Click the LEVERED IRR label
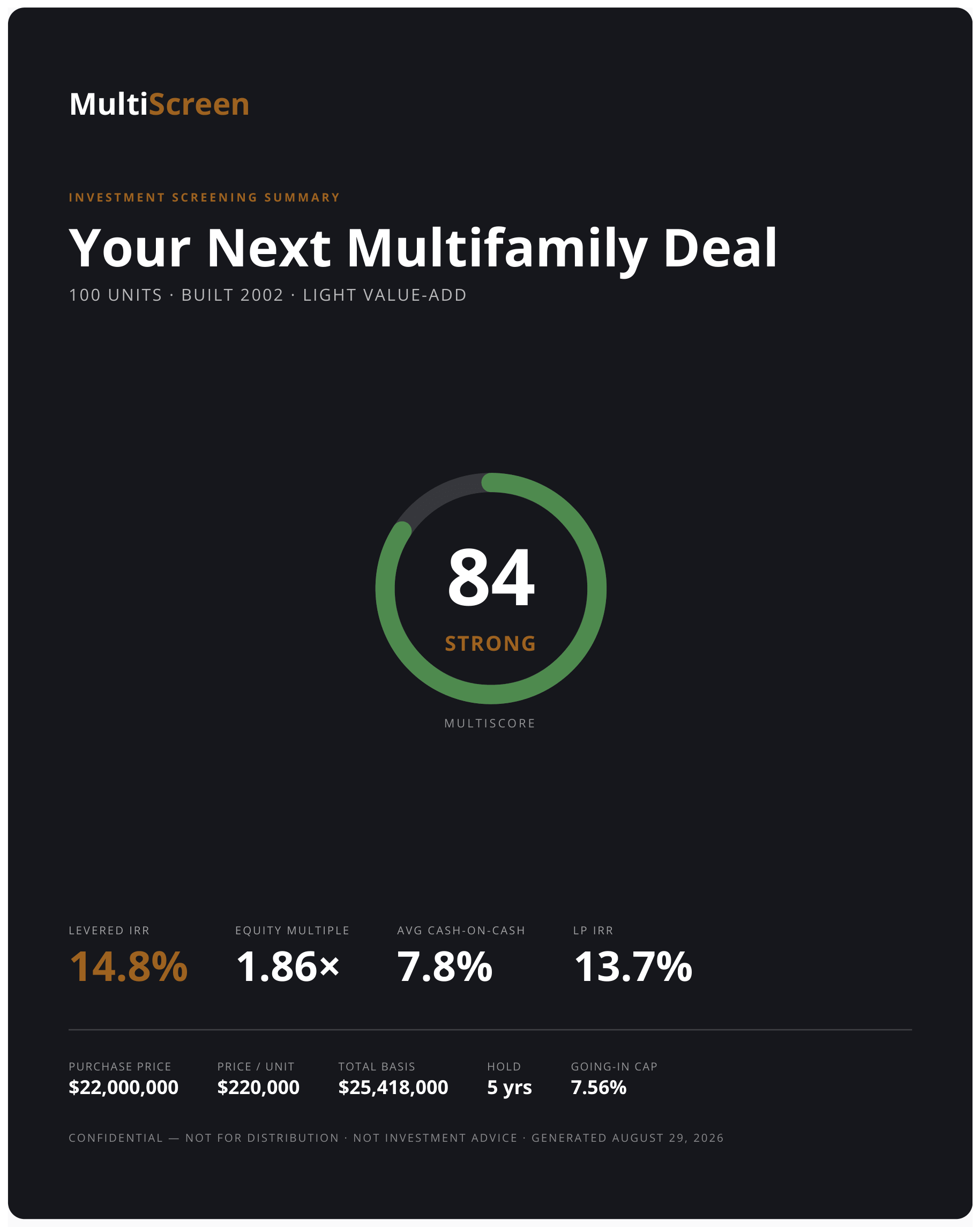 (109, 931)
